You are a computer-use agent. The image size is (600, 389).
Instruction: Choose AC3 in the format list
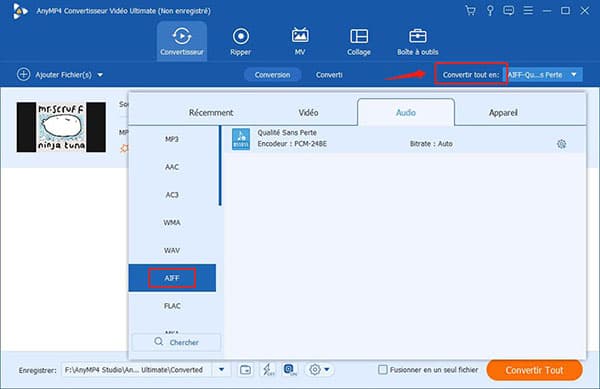(172, 195)
